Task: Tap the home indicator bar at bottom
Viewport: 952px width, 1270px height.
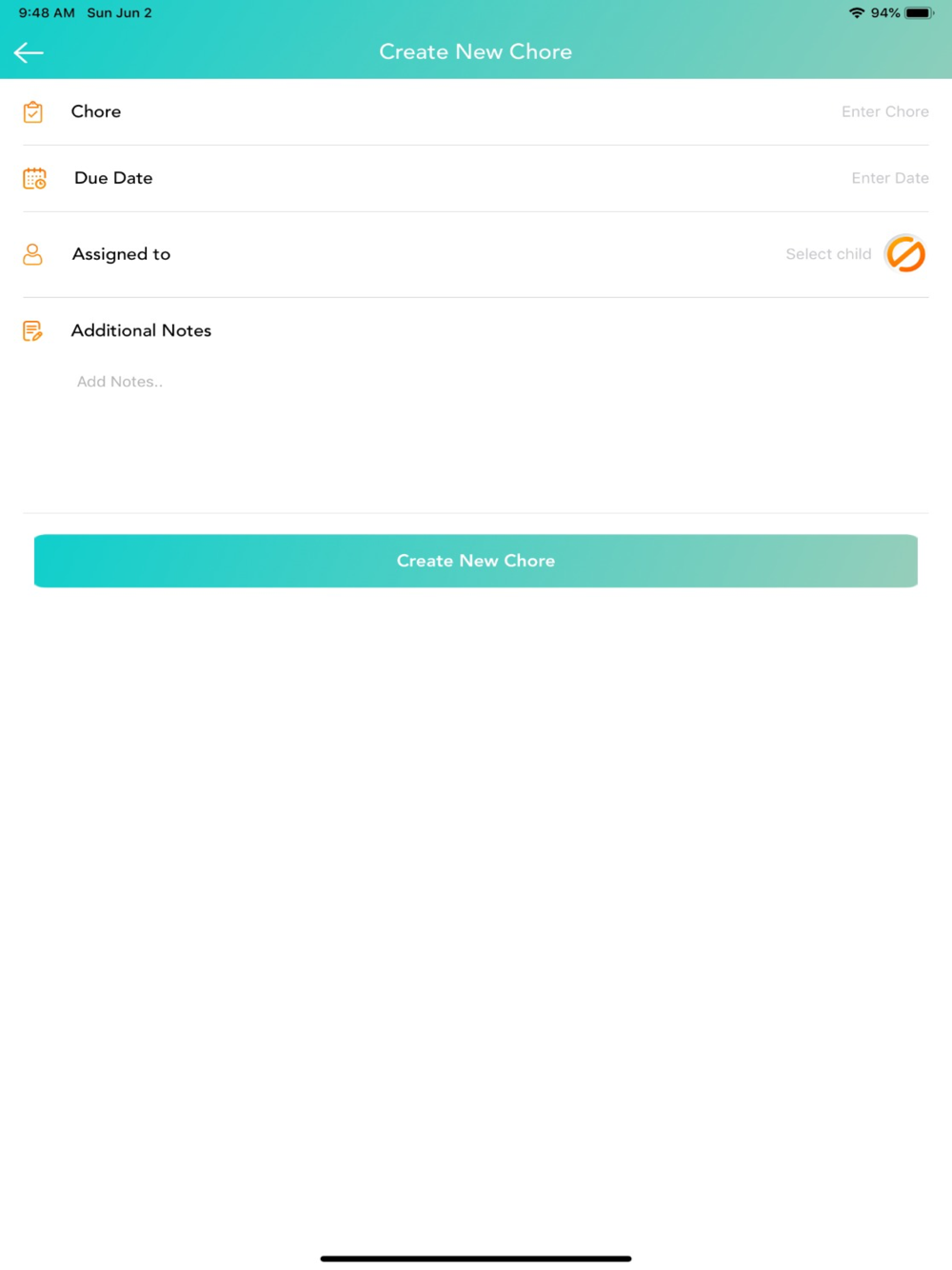Action: pos(476,1259)
